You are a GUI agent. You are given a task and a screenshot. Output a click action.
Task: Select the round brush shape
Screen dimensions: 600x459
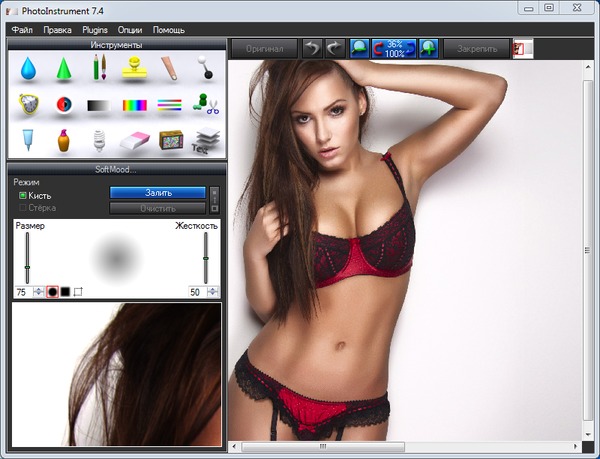[x=52, y=291]
